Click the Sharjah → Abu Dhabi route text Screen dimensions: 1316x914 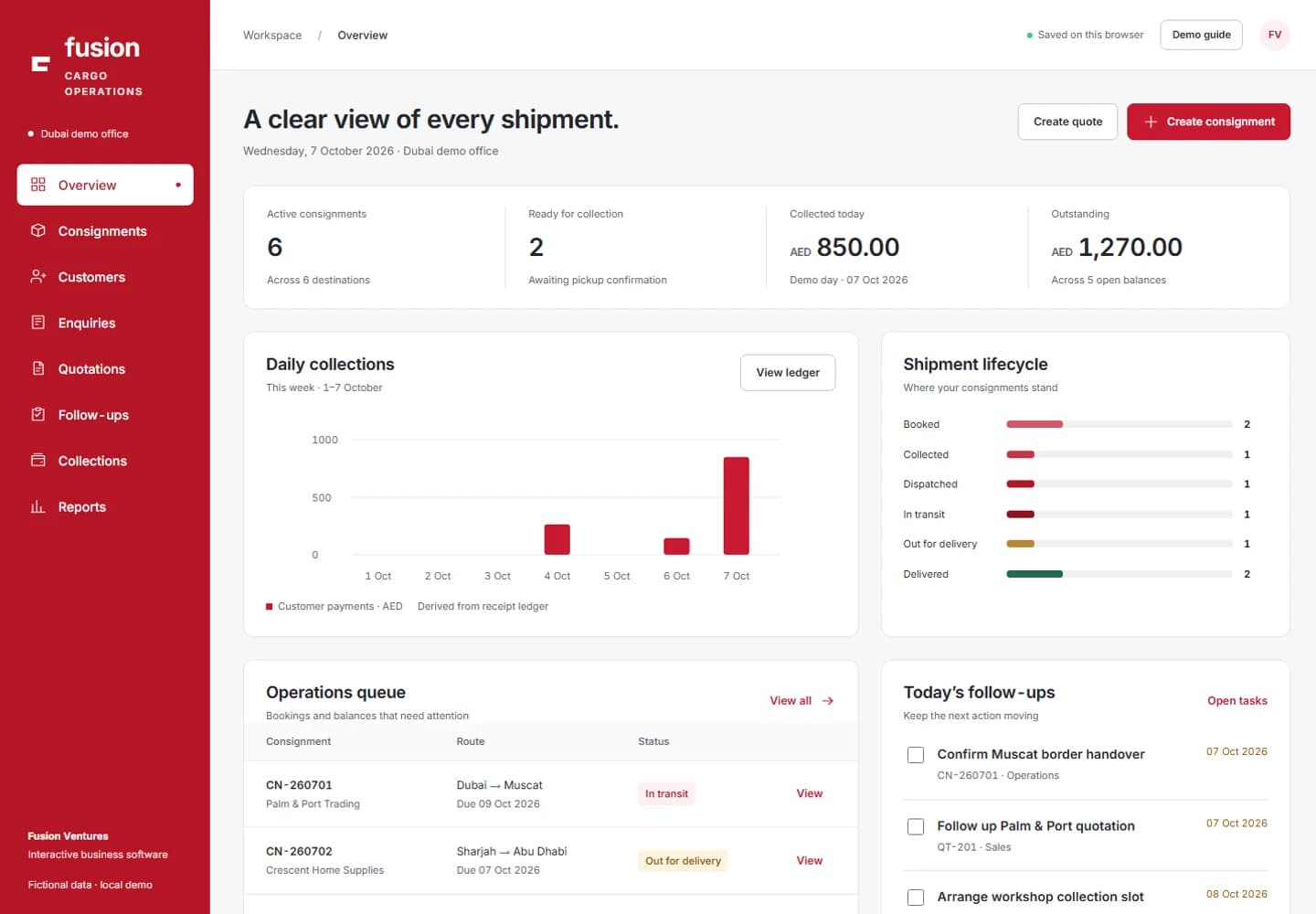[x=512, y=851]
